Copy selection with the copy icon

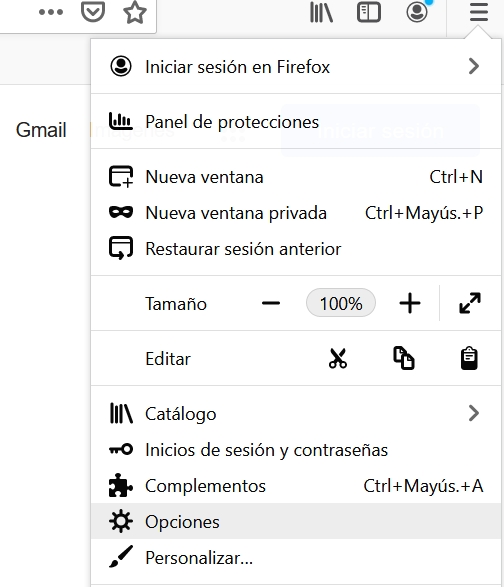[404, 358]
